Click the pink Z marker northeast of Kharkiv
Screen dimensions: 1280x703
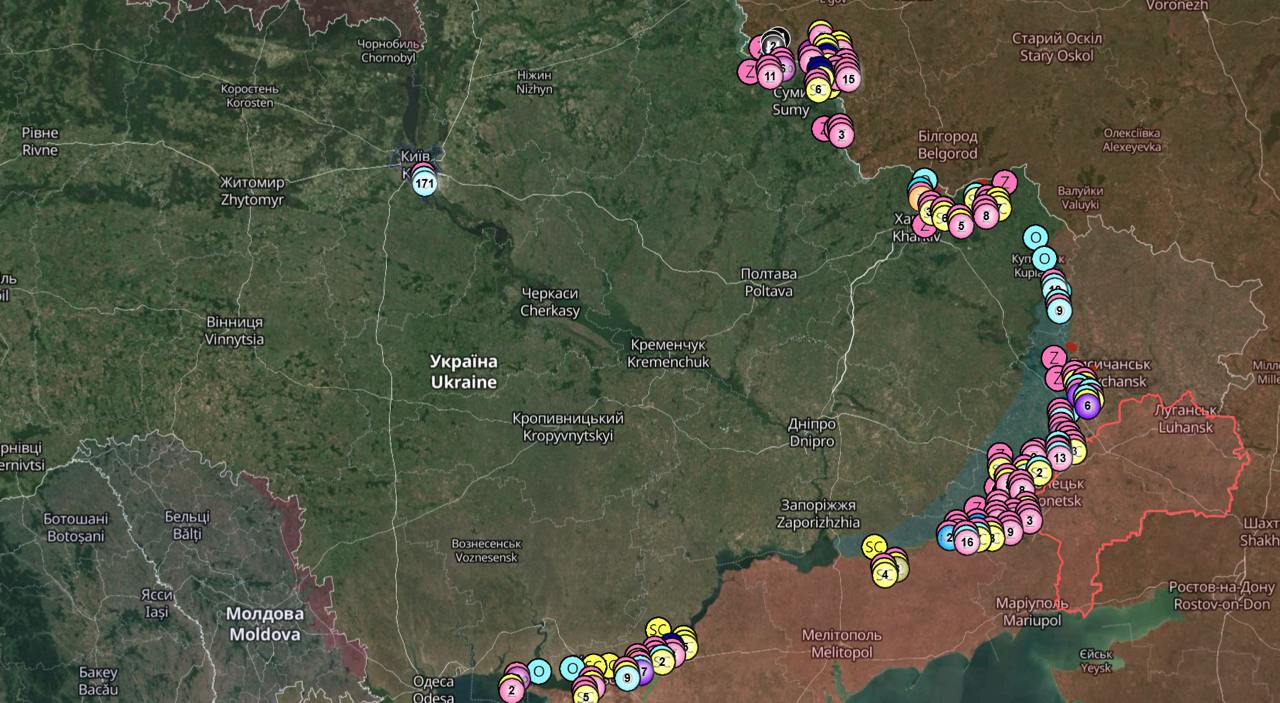pos(1004,182)
